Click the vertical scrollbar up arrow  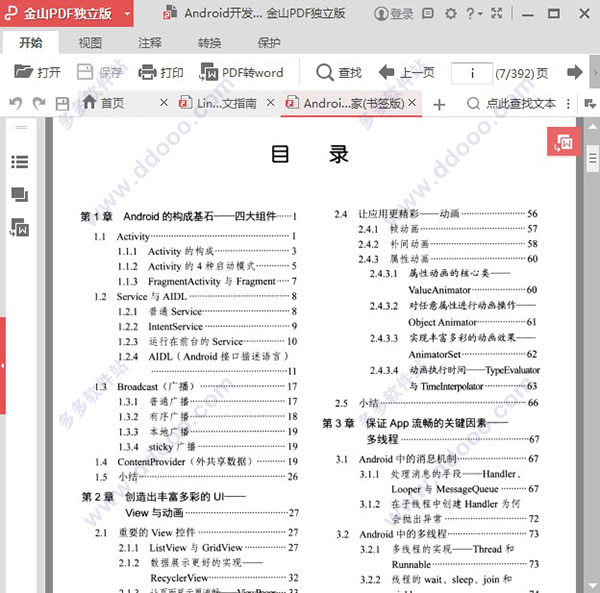coord(592,126)
